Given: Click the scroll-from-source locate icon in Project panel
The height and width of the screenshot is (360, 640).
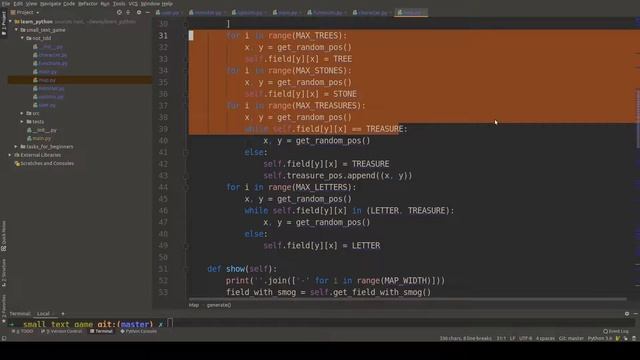Looking at the screenshot, I should [x=119, y=12].
